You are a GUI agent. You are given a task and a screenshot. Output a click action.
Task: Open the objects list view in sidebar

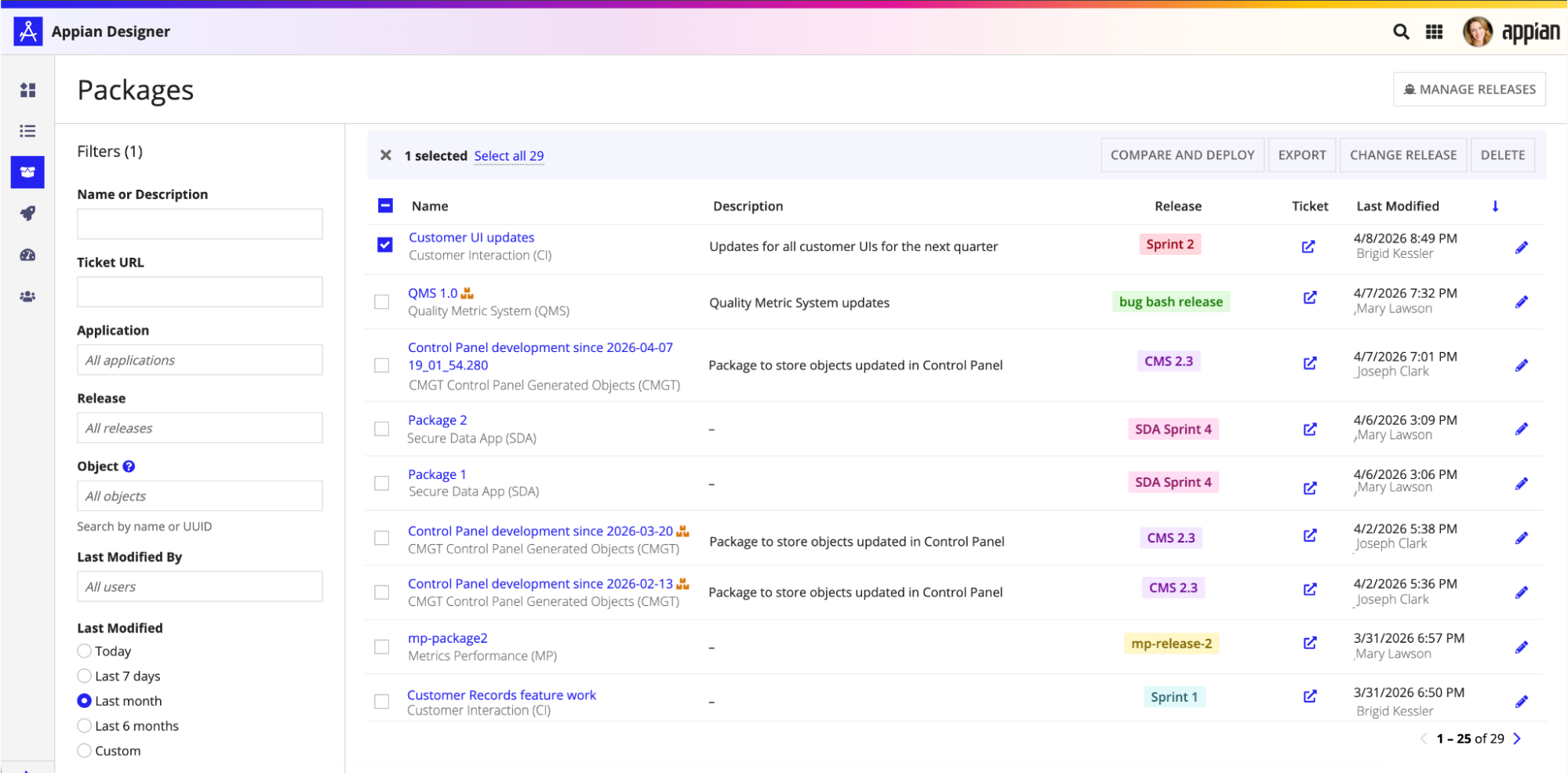(x=27, y=131)
